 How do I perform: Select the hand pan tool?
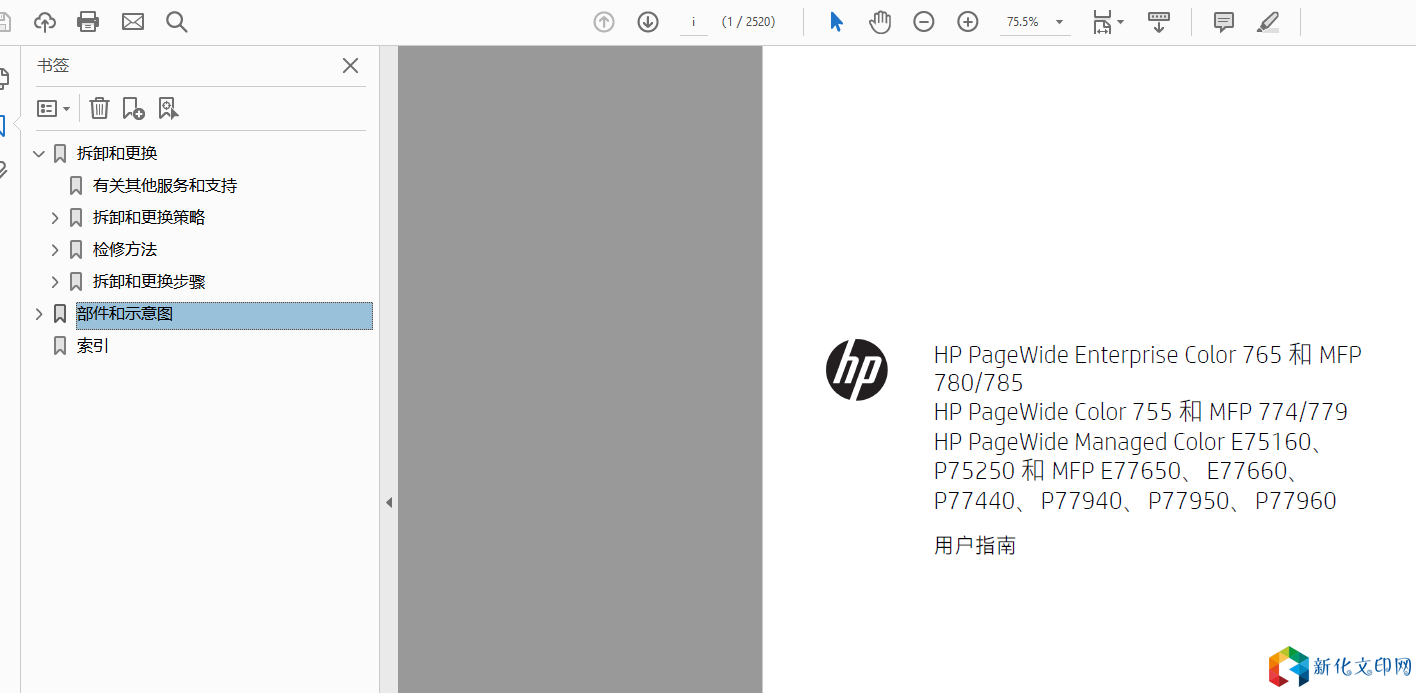tap(880, 22)
